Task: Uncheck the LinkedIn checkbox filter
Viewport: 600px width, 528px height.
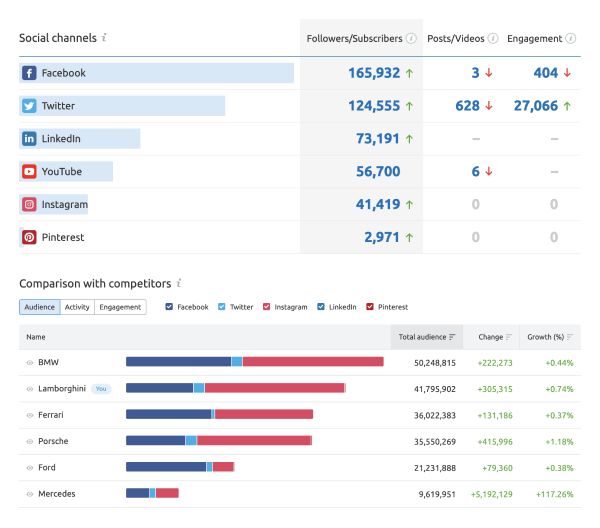Action: point(321,307)
